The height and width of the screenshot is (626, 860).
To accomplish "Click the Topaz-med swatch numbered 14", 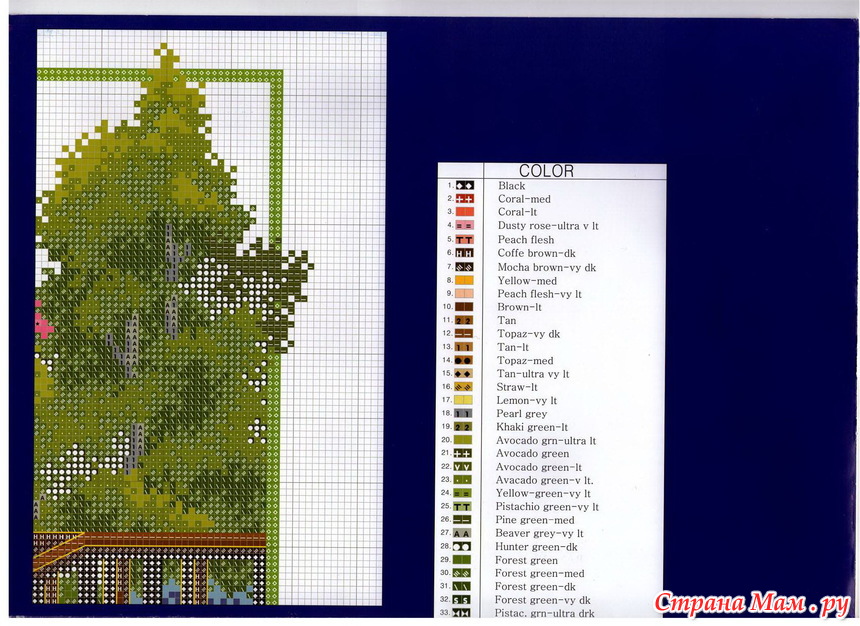I will (x=463, y=360).
